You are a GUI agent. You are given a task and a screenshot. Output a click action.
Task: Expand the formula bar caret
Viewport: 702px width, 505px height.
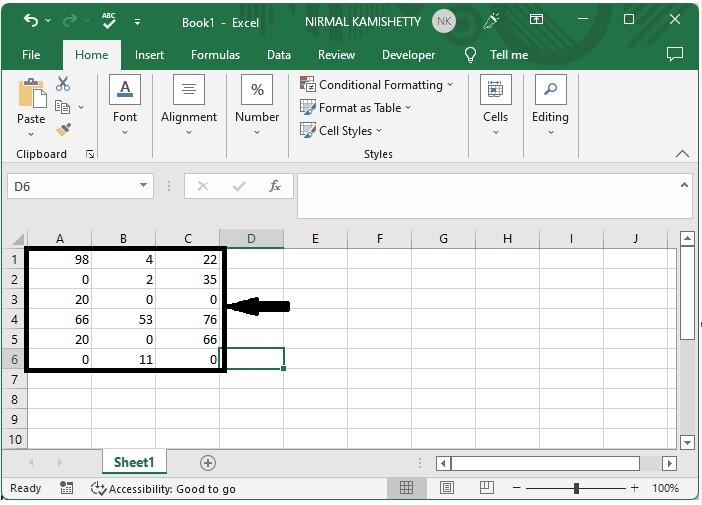tap(684, 185)
